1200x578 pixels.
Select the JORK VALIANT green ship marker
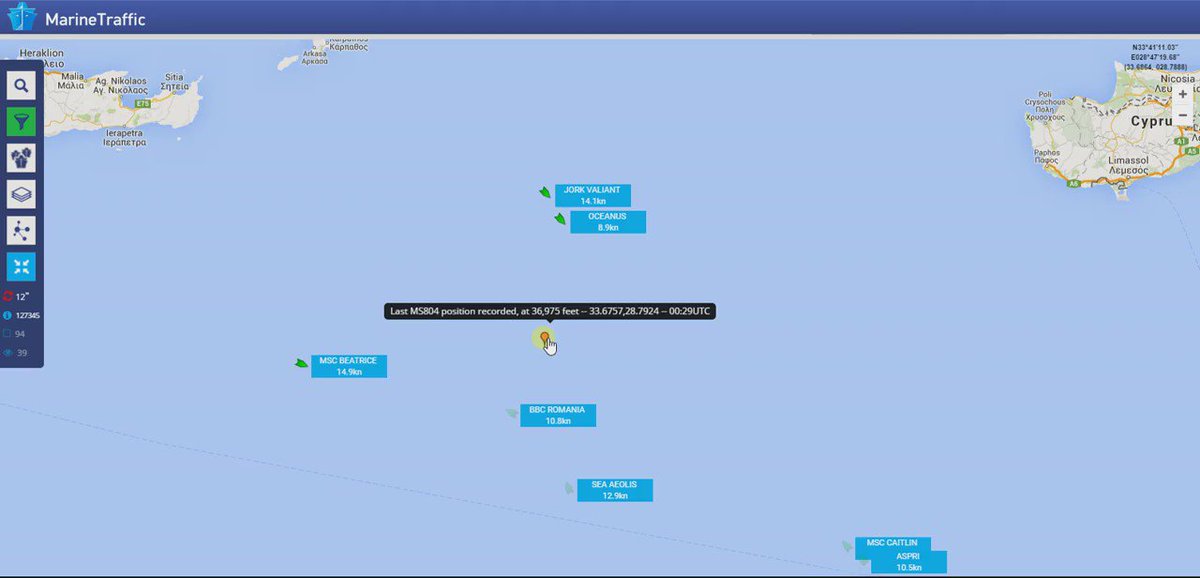coord(543,191)
